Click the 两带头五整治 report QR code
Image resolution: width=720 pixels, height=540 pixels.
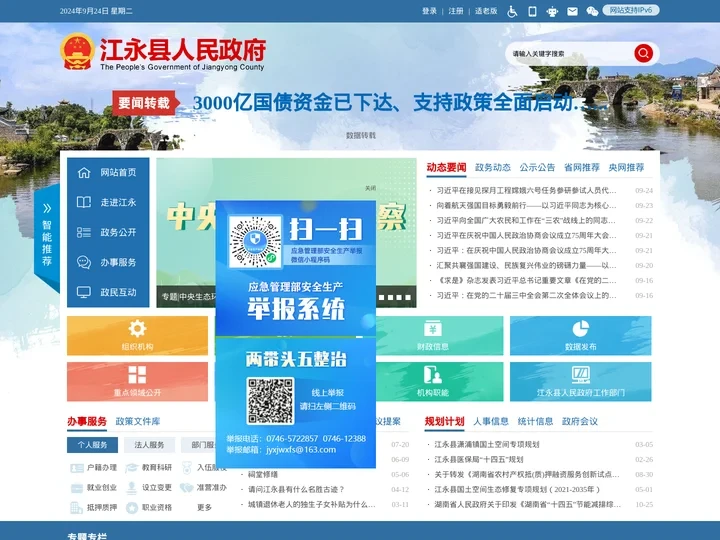pyautogui.click(x=270, y=401)
